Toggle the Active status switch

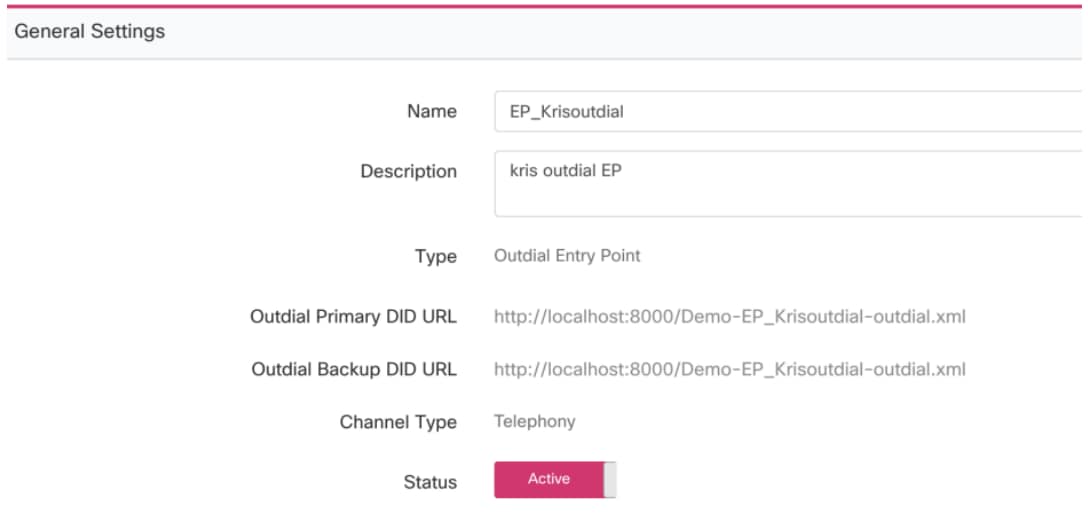(x=554, y=479)
